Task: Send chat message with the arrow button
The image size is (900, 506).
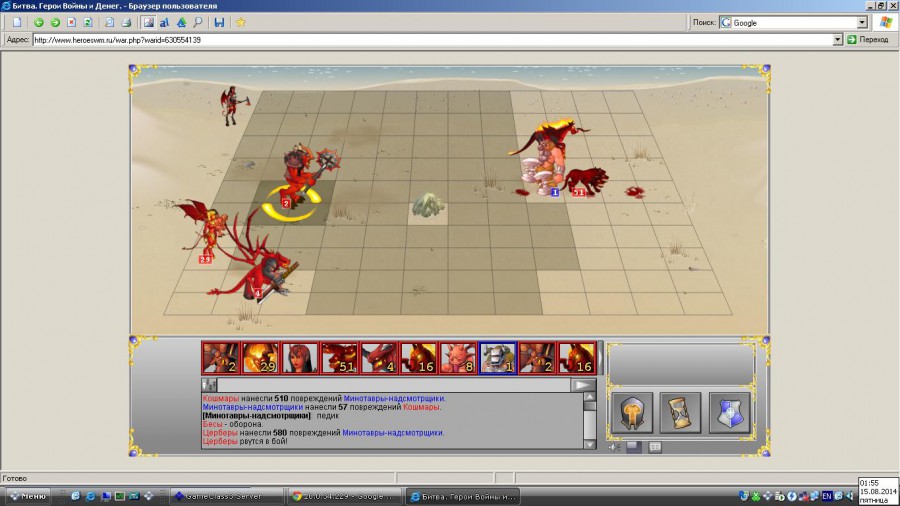Action: pos(583,385)
